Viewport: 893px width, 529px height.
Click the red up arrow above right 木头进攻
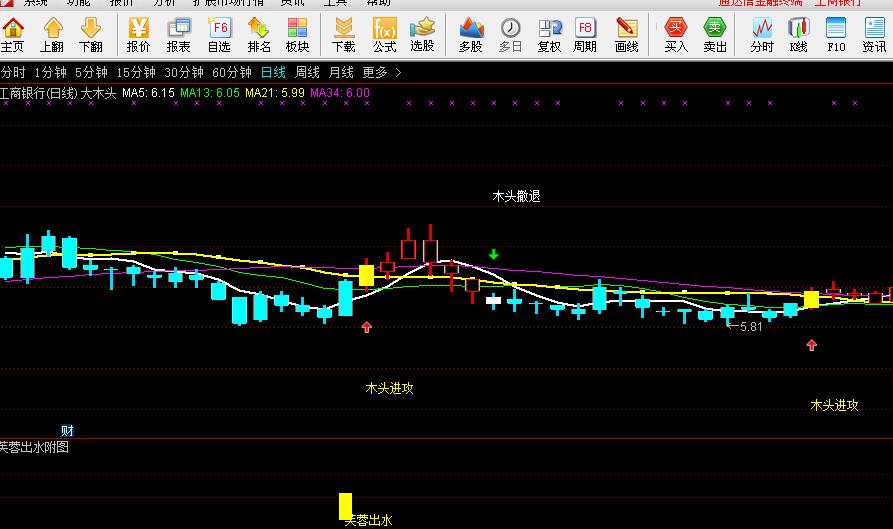point(812,345)
